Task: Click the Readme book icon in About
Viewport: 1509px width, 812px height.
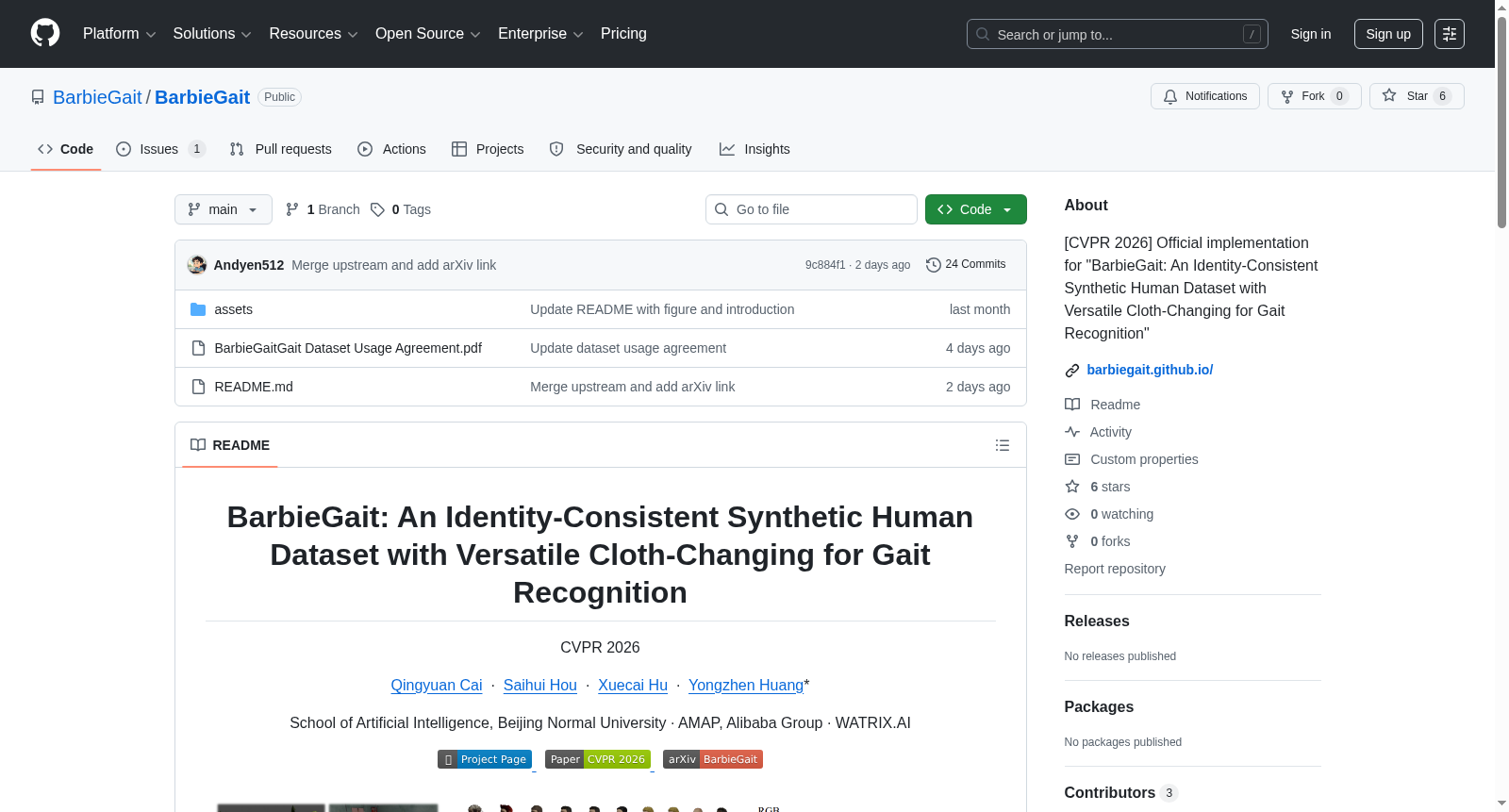Action: pyautogui.click(x=1072, y=405)
